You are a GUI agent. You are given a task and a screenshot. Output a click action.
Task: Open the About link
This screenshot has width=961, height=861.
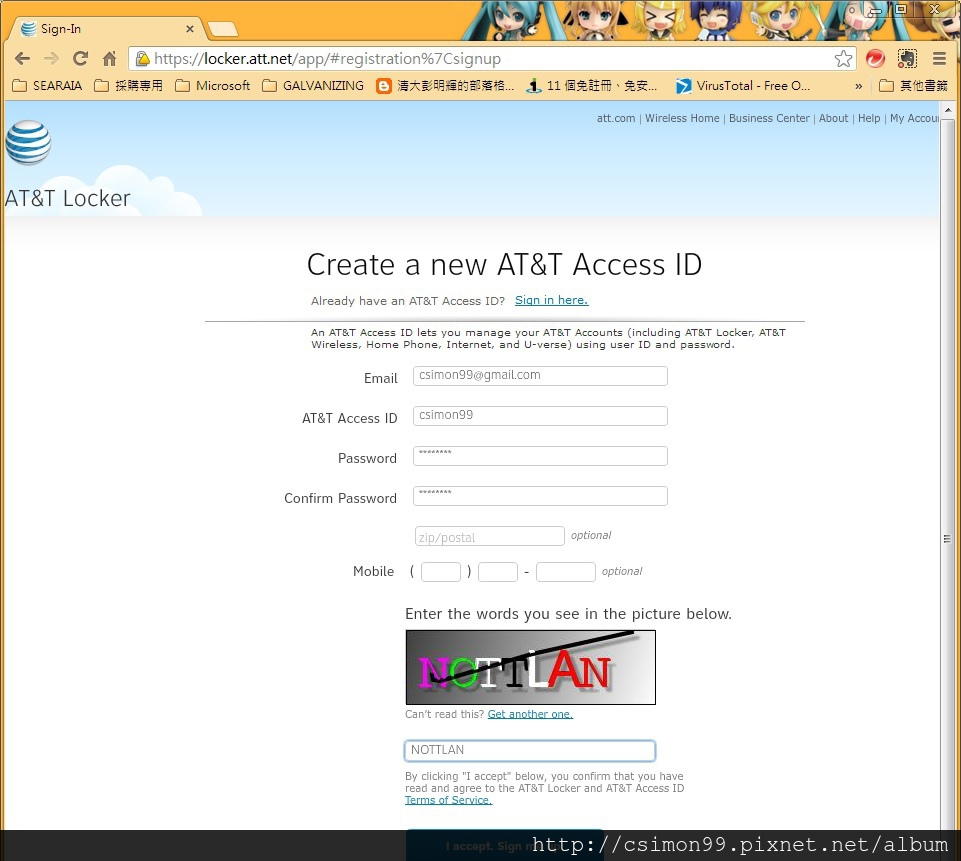coord(834,118)
